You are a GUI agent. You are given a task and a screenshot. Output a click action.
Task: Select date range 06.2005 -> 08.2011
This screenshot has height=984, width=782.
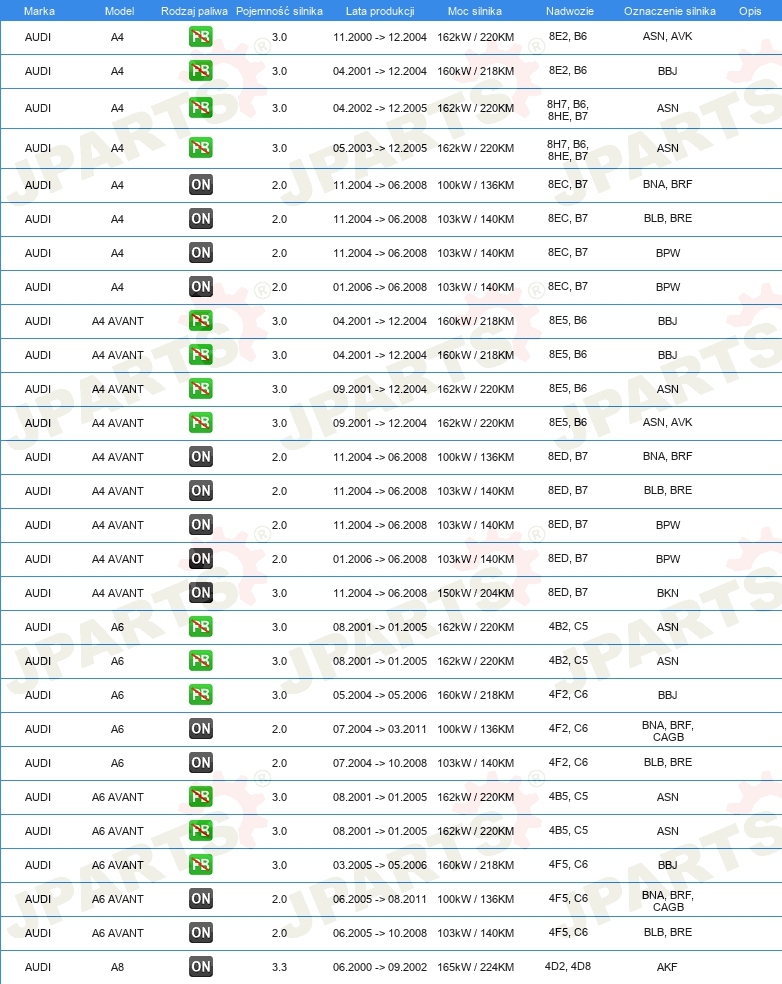point(380,899)
